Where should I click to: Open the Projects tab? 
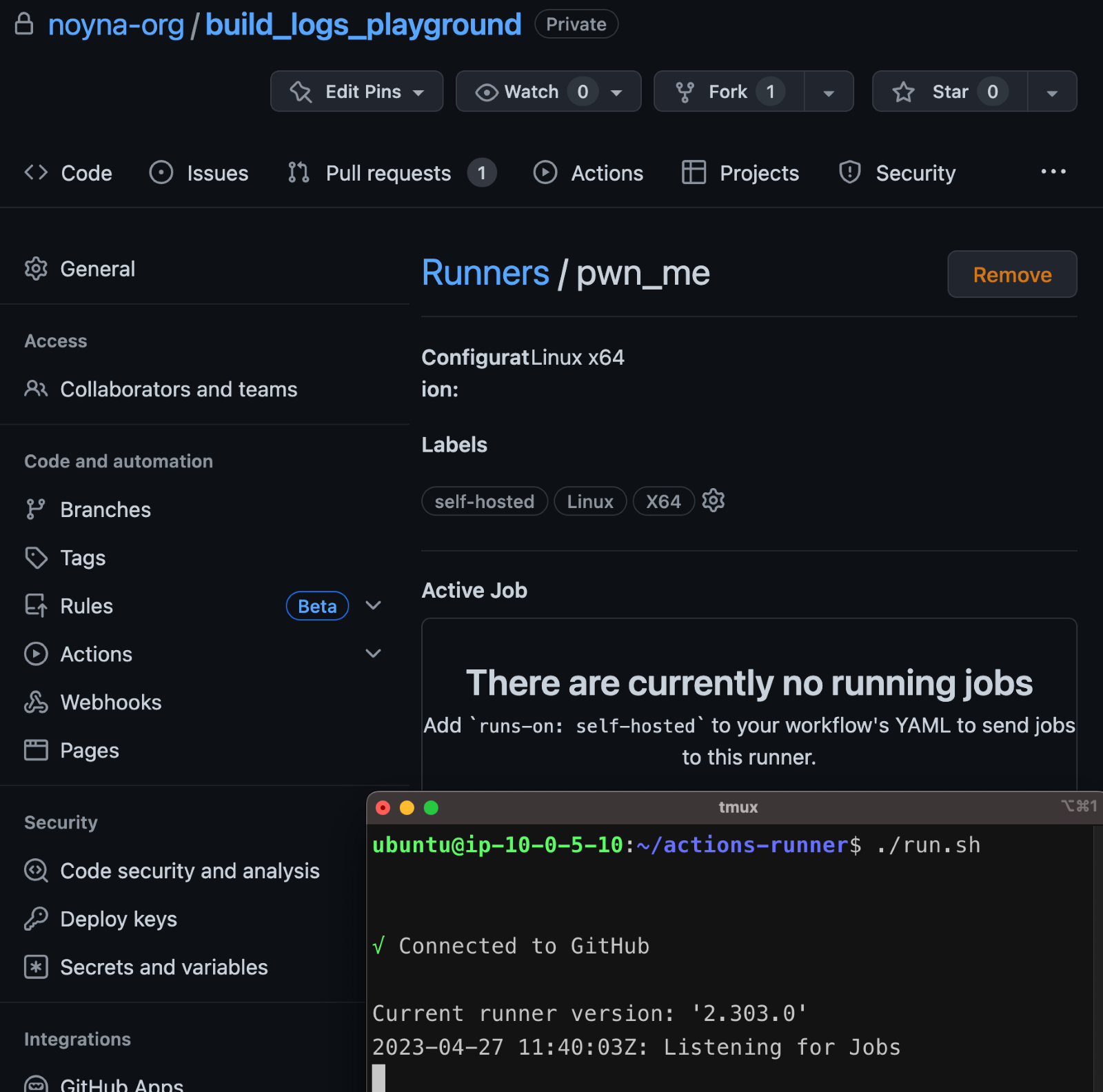740,172
